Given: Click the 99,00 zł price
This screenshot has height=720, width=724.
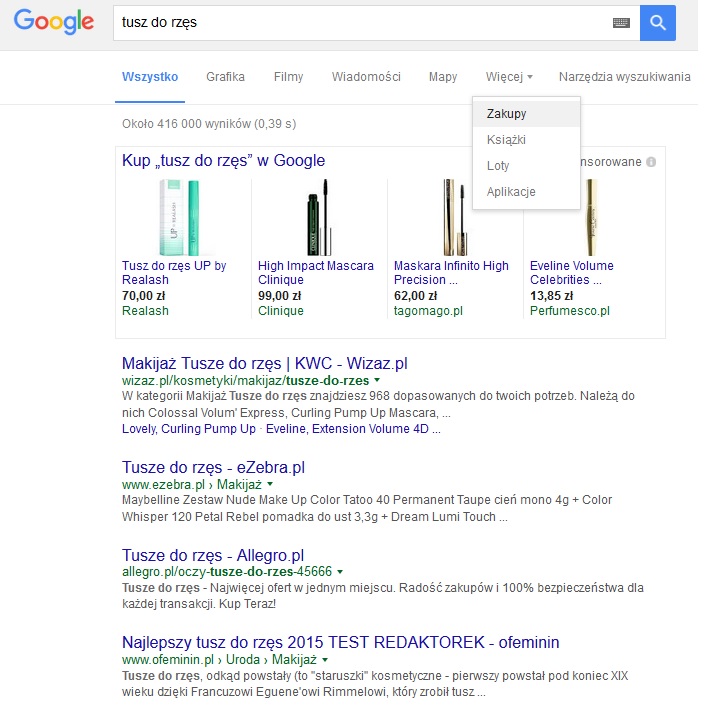Looking at the screenshot, I should [x=279, y=296].
